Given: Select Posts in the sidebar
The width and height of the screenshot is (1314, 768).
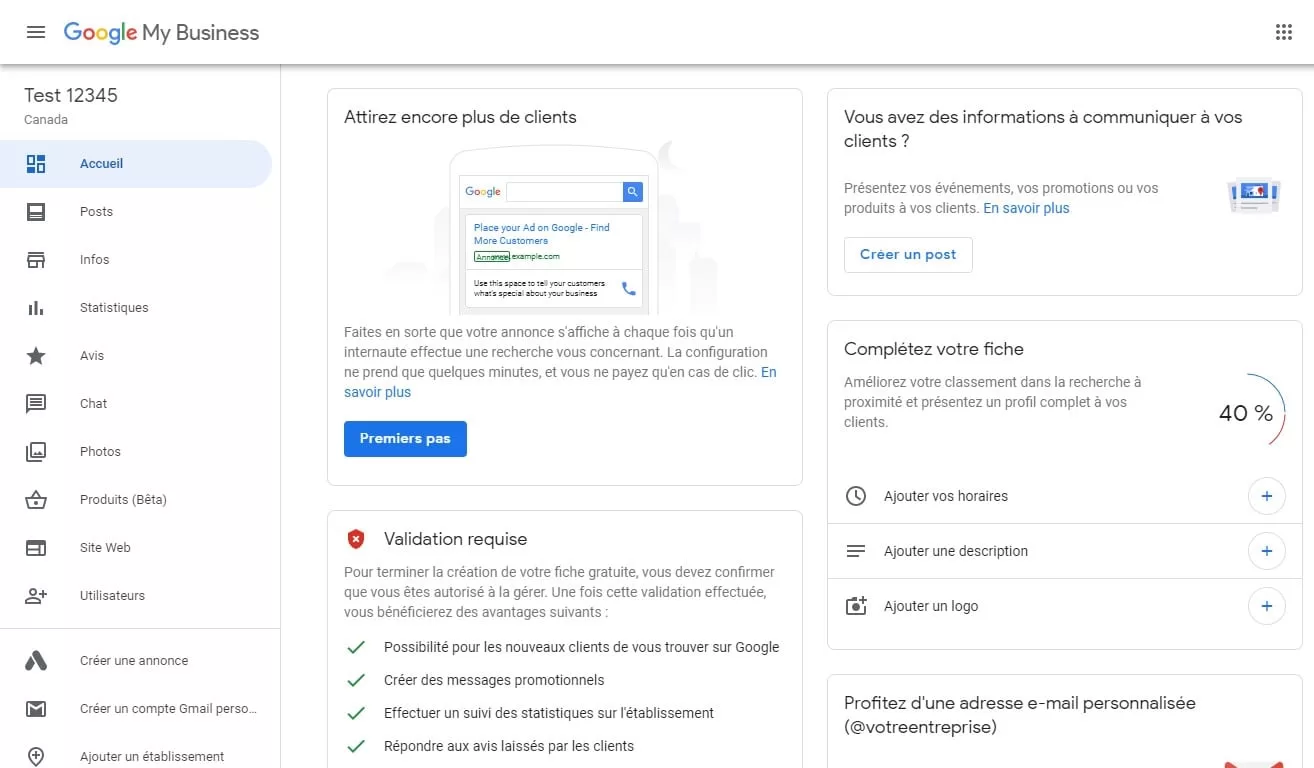Looking at the screenshot, I should pyautogui.click(x=96, y=212).
